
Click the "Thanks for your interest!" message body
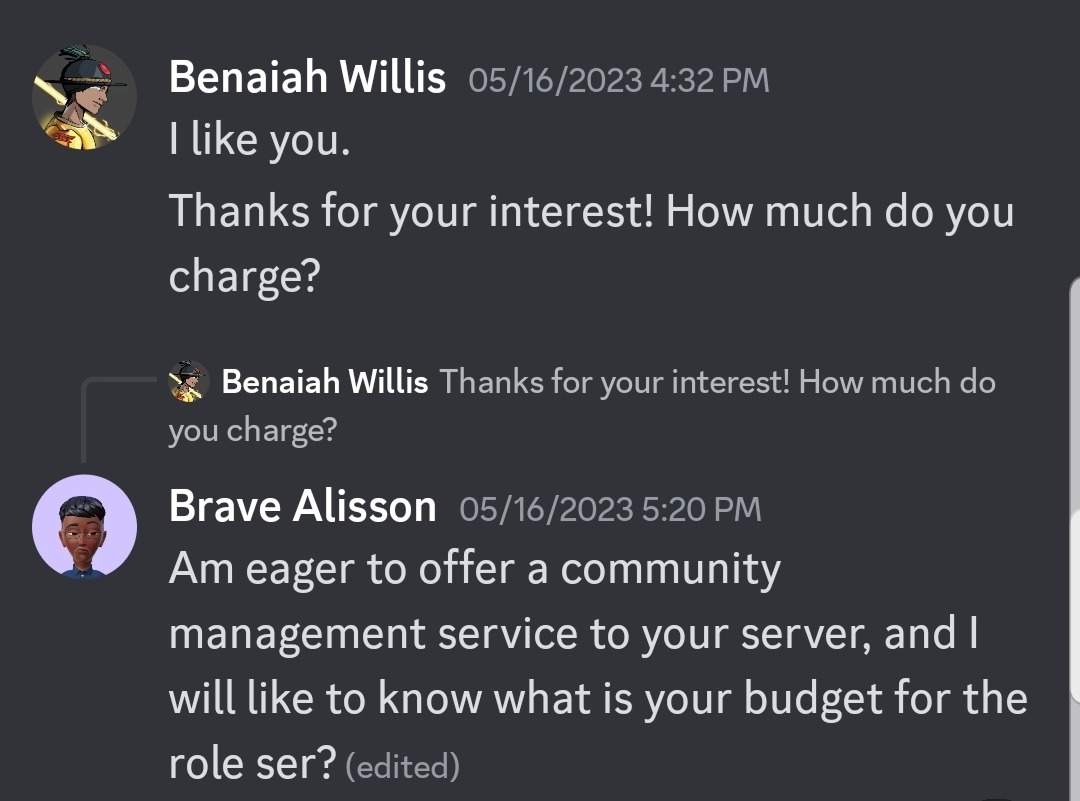(x=590, y=212)
